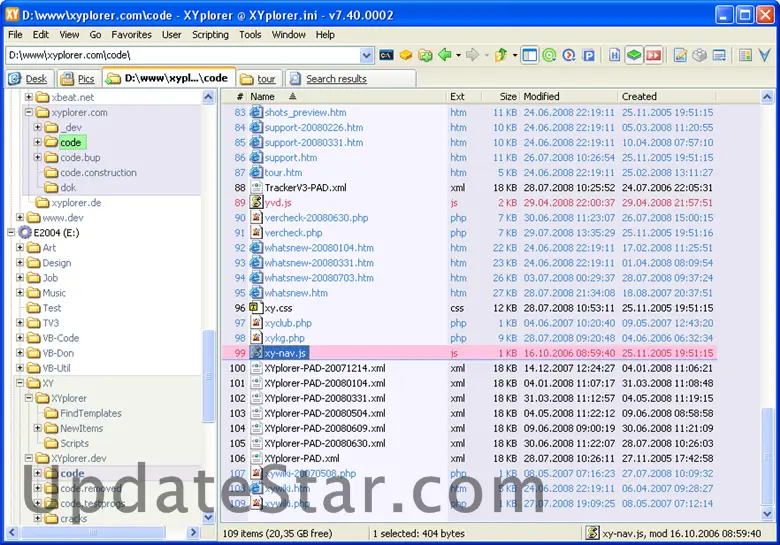This screenshot has height=545, width=780.
Task: Click the new folder toolbar icon
Action: point(425,56)
